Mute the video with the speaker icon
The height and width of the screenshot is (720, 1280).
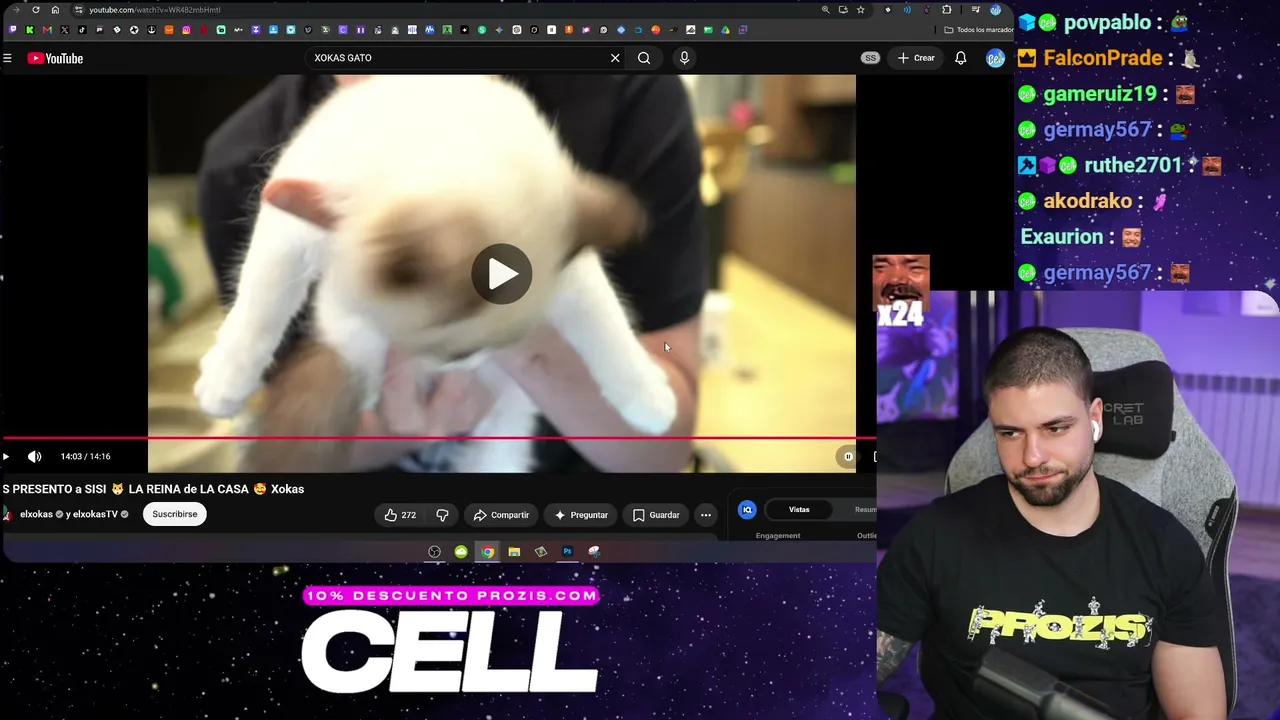click(34, 457)
